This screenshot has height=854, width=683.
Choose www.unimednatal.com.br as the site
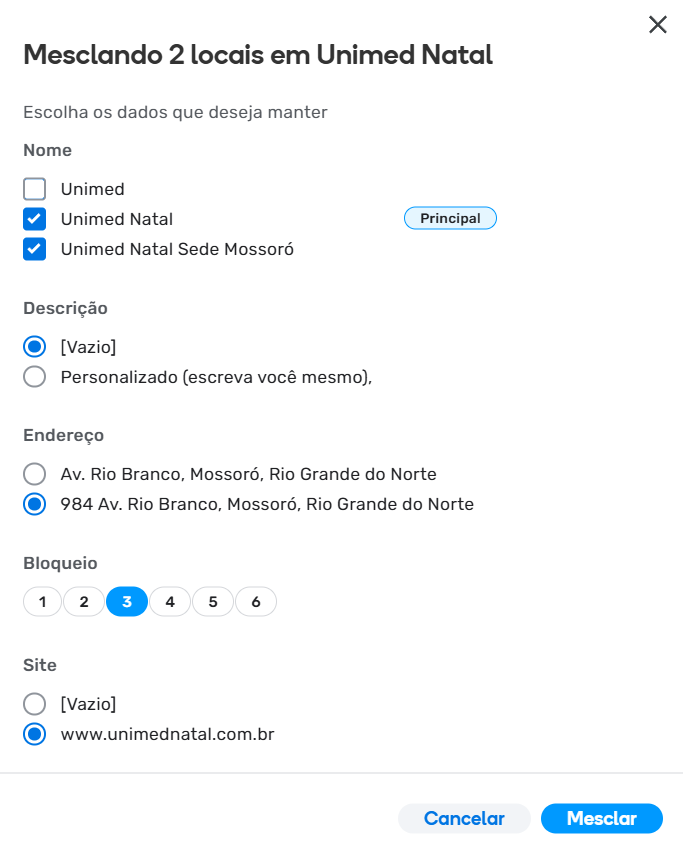pyautogui.click(x=35, y=734)
